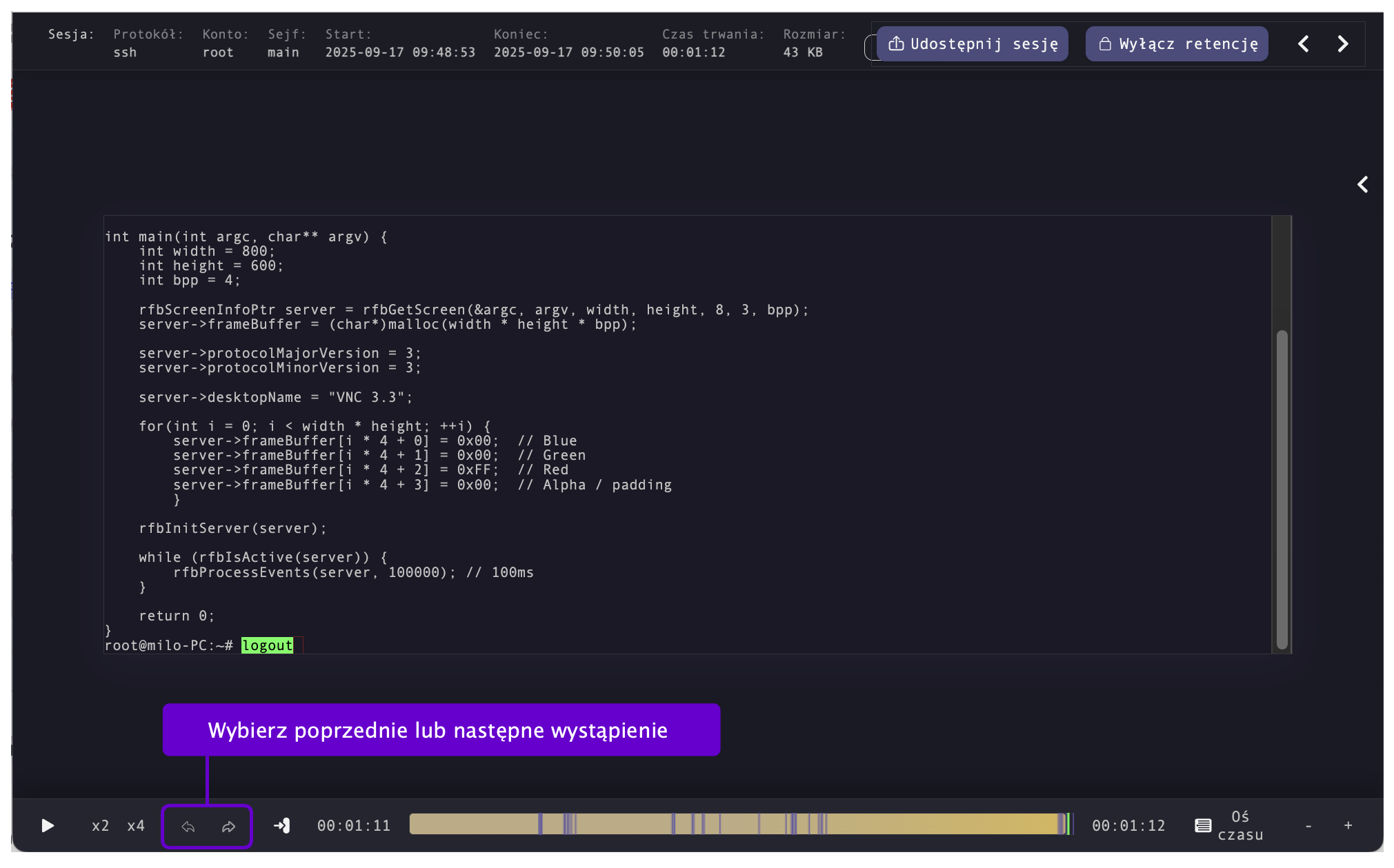Click the highlighted logout text
1394x868 pixels.
pyautogui.click(x=267, y=645)
